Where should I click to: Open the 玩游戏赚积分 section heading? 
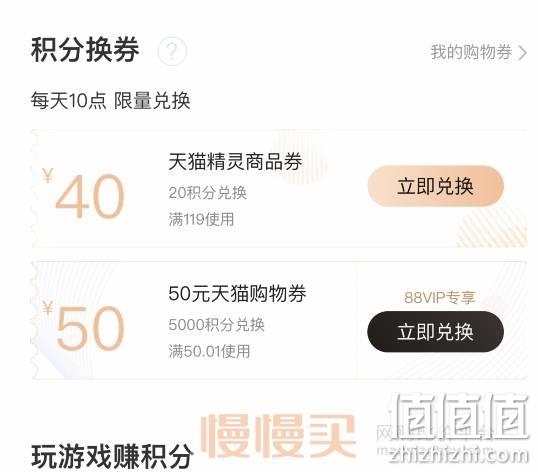[x=112, y=456]
